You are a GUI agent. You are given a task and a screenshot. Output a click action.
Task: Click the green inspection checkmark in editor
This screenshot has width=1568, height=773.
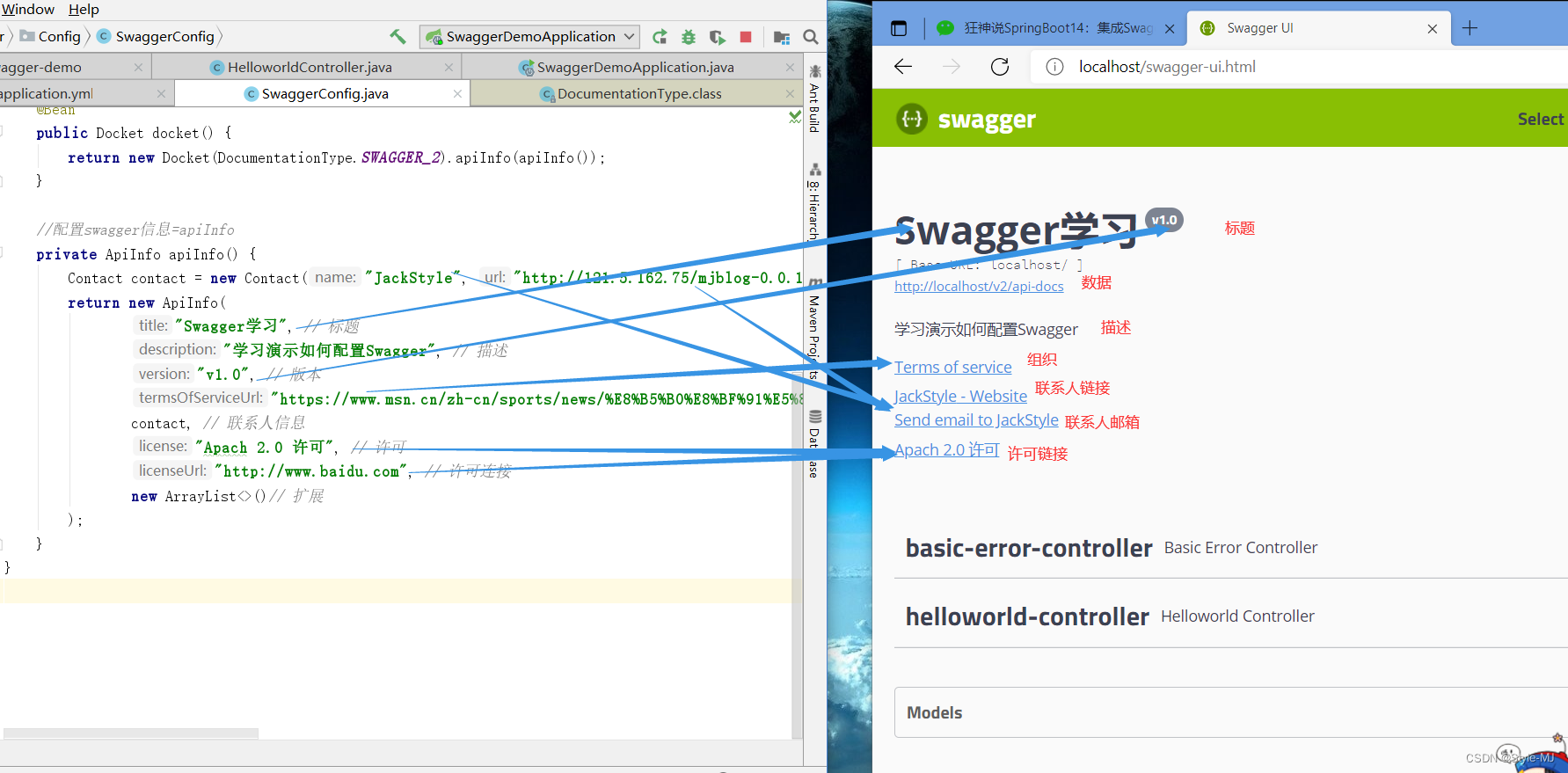point(796,116)
